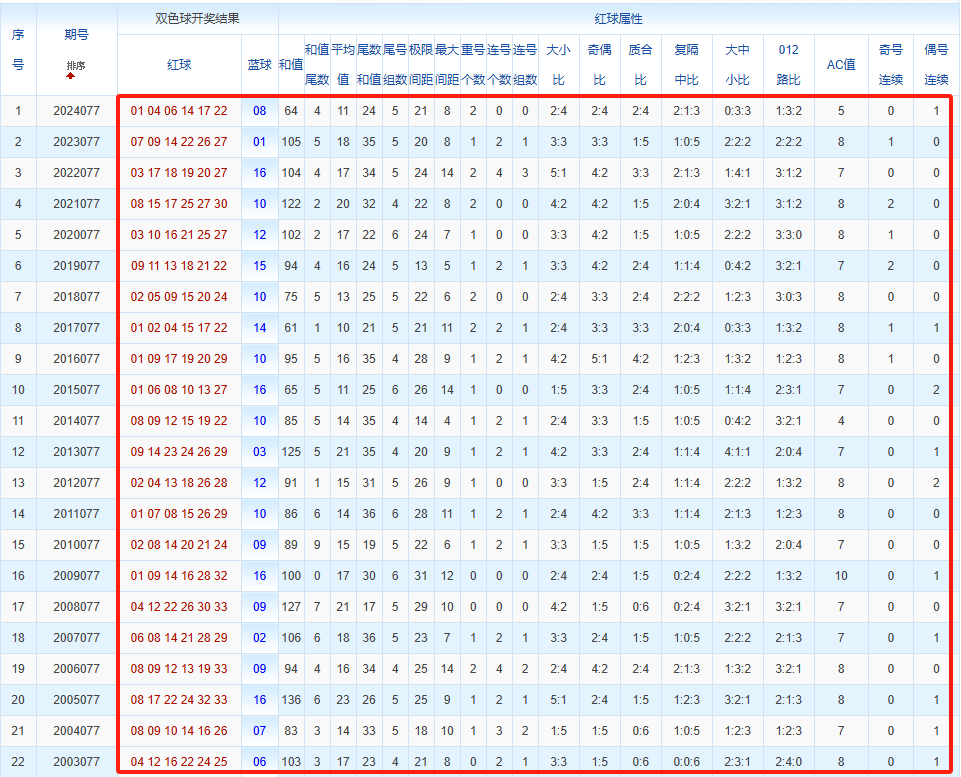Viewport: 961px width, 777px height.
Task: Select issue number 2016077
Action: (77, 359)
